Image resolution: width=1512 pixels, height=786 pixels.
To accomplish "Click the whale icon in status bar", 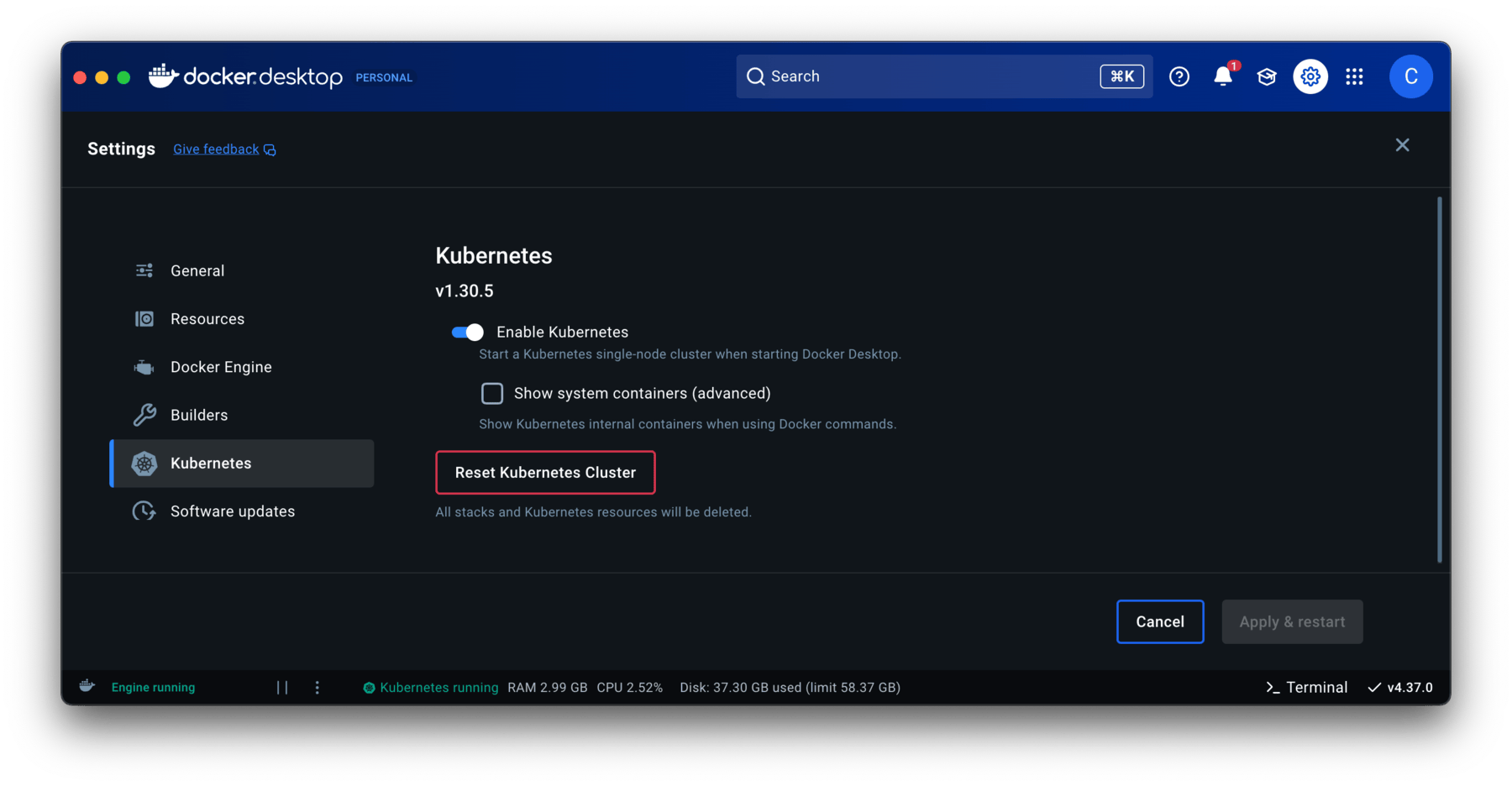I will 87,686.
